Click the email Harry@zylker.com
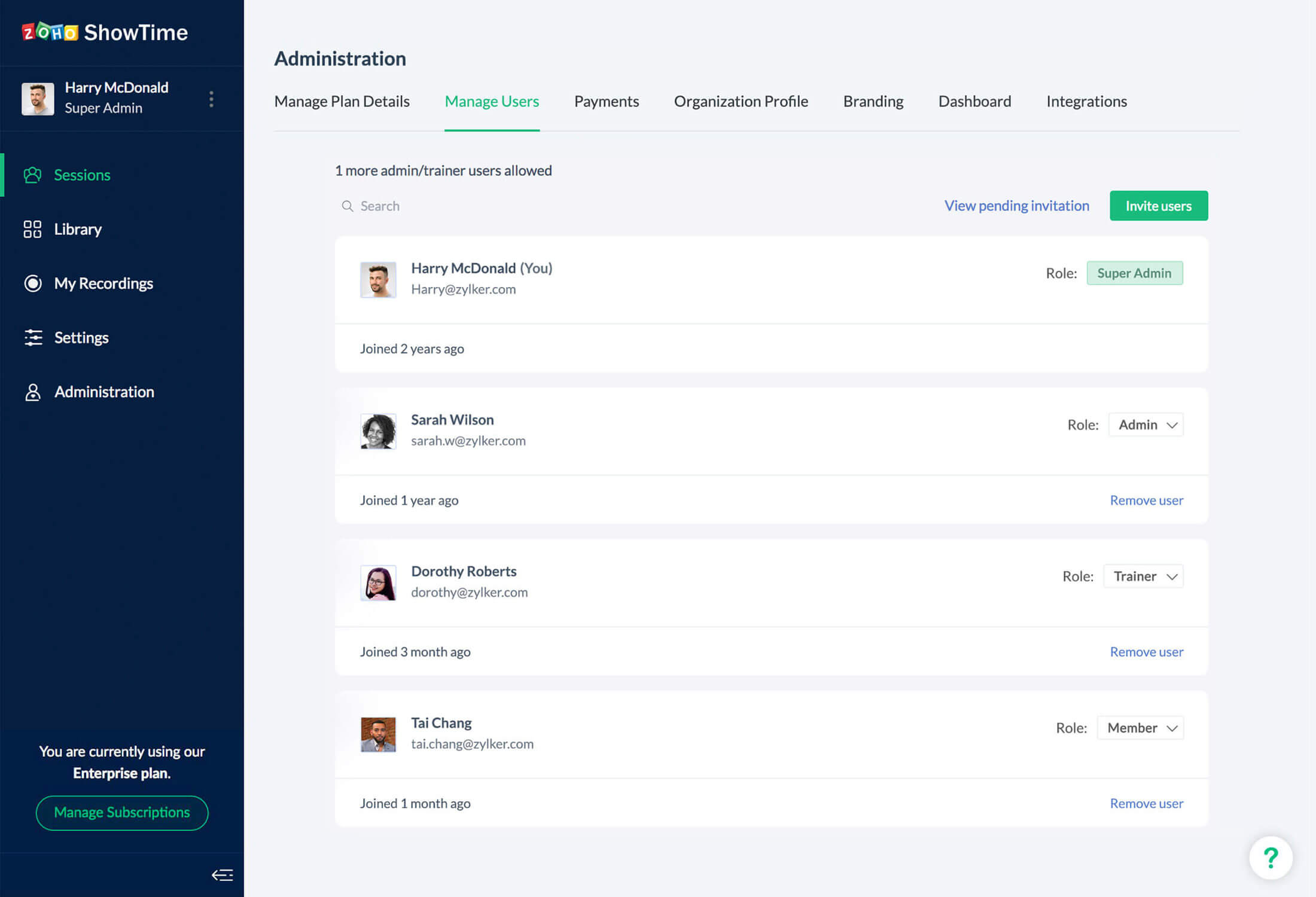The width and height of the screenshot is (1316, 897). [x=463, y=289]
